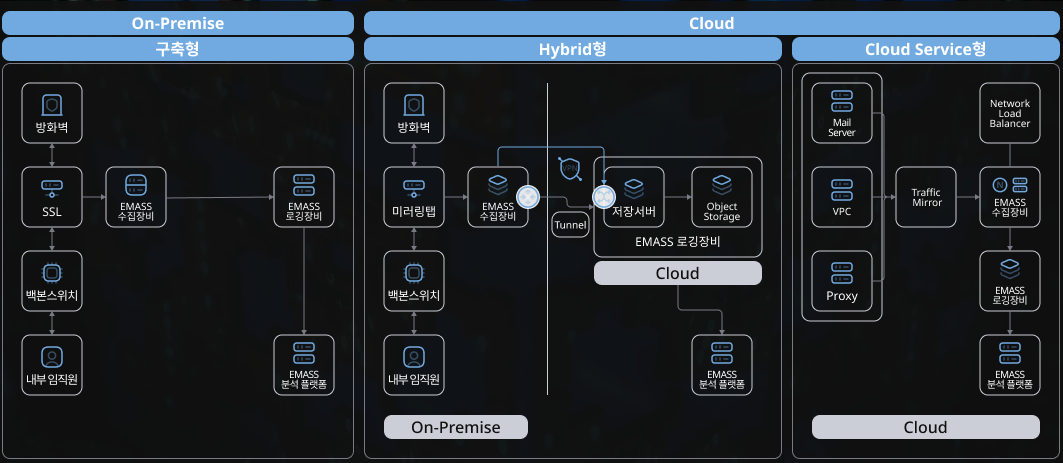Open the 구축형 header tab
The width and height of the screenshot is (1063, 463).
click(177, 49)
